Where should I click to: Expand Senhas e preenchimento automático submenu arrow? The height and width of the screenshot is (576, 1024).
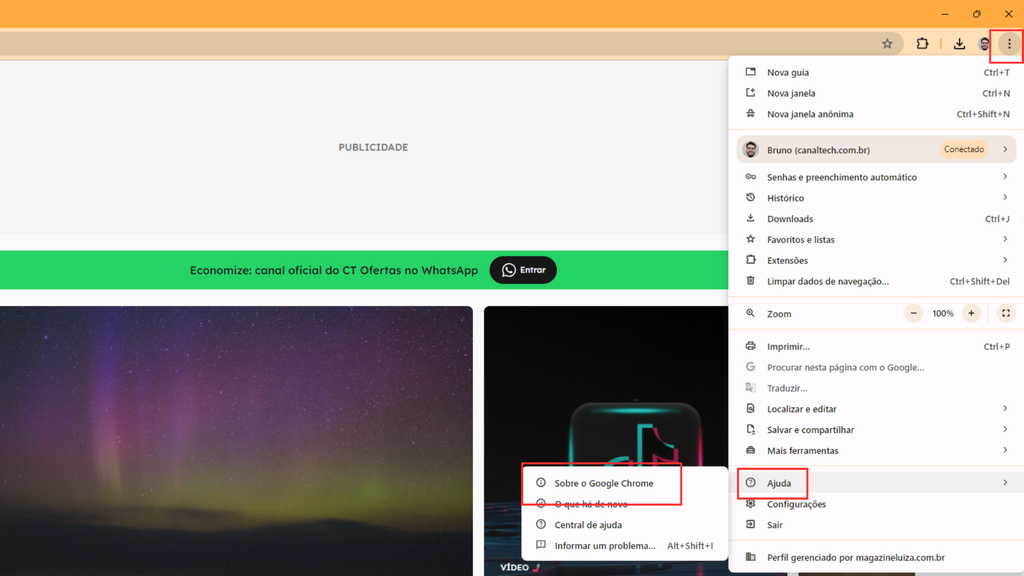tap(1005, 176)
